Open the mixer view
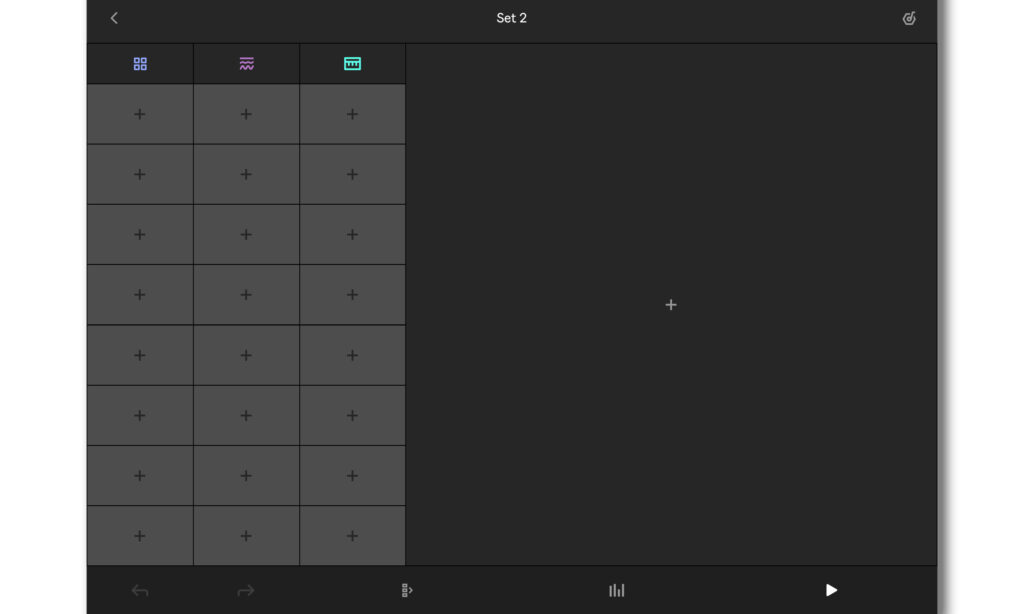 click(616, 590)
